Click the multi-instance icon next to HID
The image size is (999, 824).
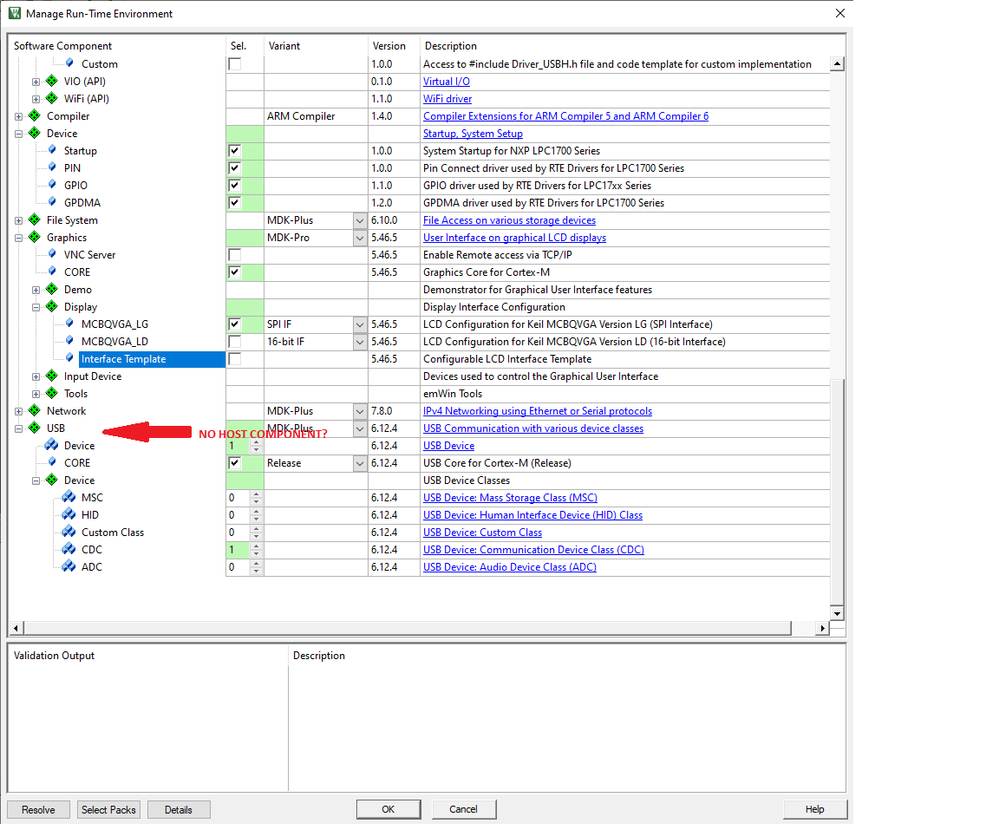pyautogui.click(x=69, y=514)
